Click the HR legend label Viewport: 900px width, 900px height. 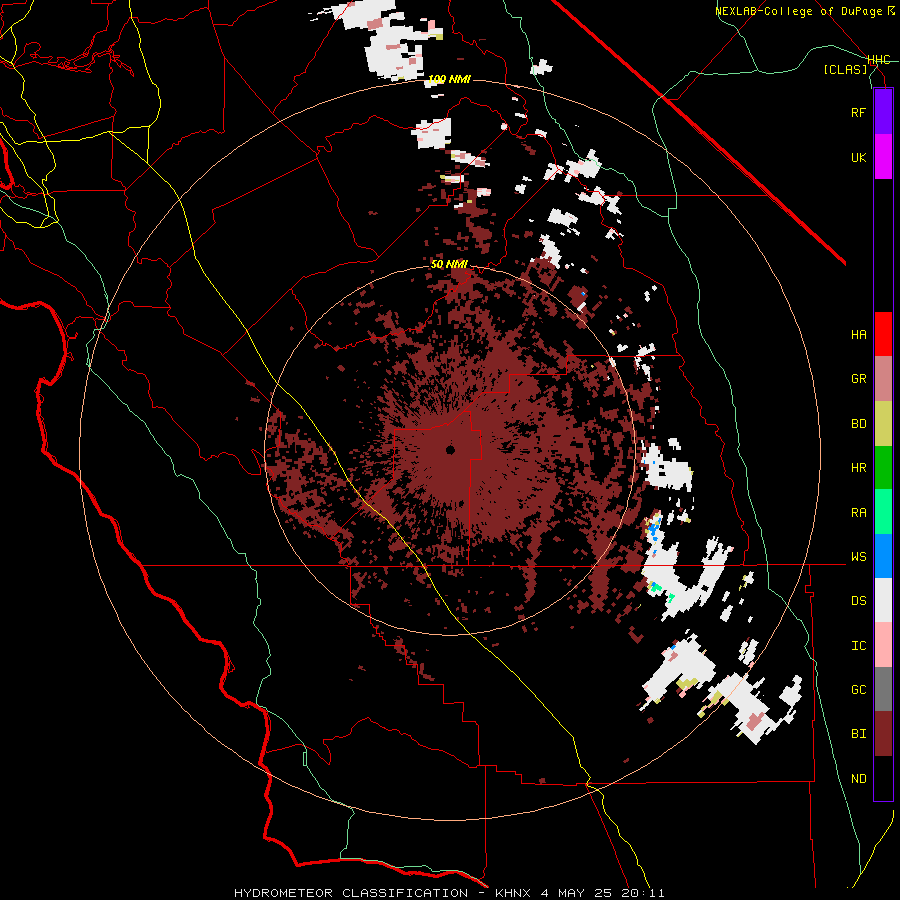[x=858, y=468]
